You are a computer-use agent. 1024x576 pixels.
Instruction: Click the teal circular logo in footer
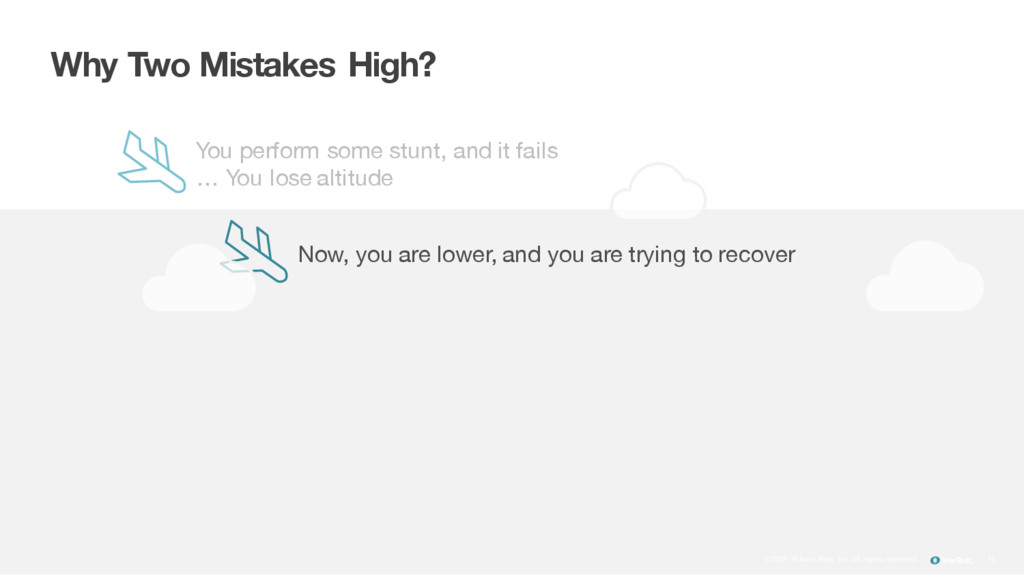[935, 560]
